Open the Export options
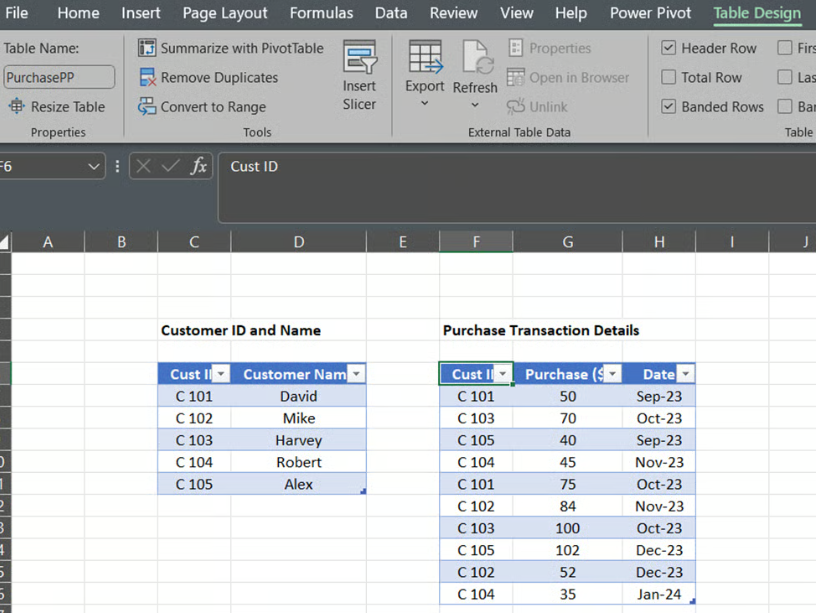This screenshot has width=816, height=613. 424,72
